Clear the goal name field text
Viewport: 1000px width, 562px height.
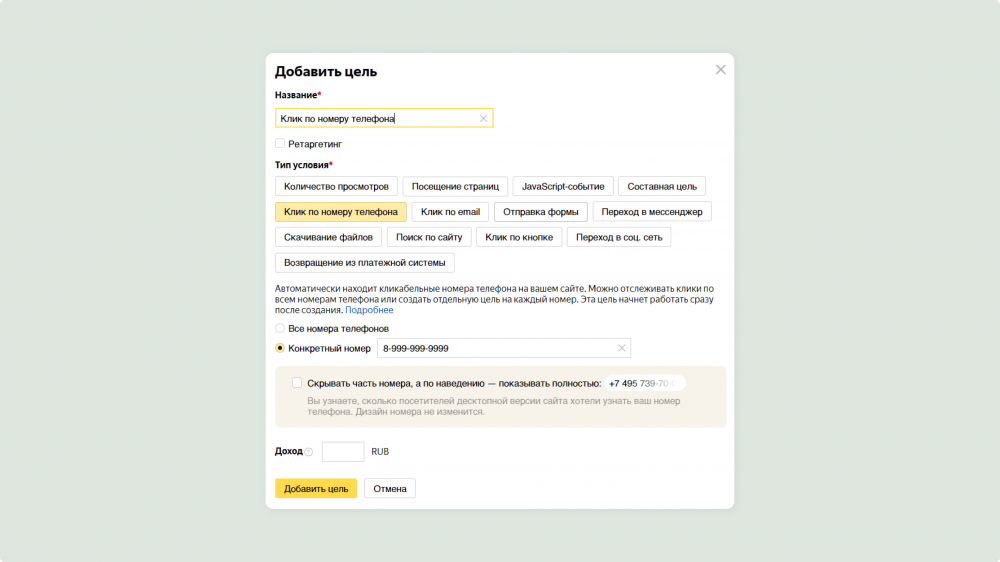[483, 118]
